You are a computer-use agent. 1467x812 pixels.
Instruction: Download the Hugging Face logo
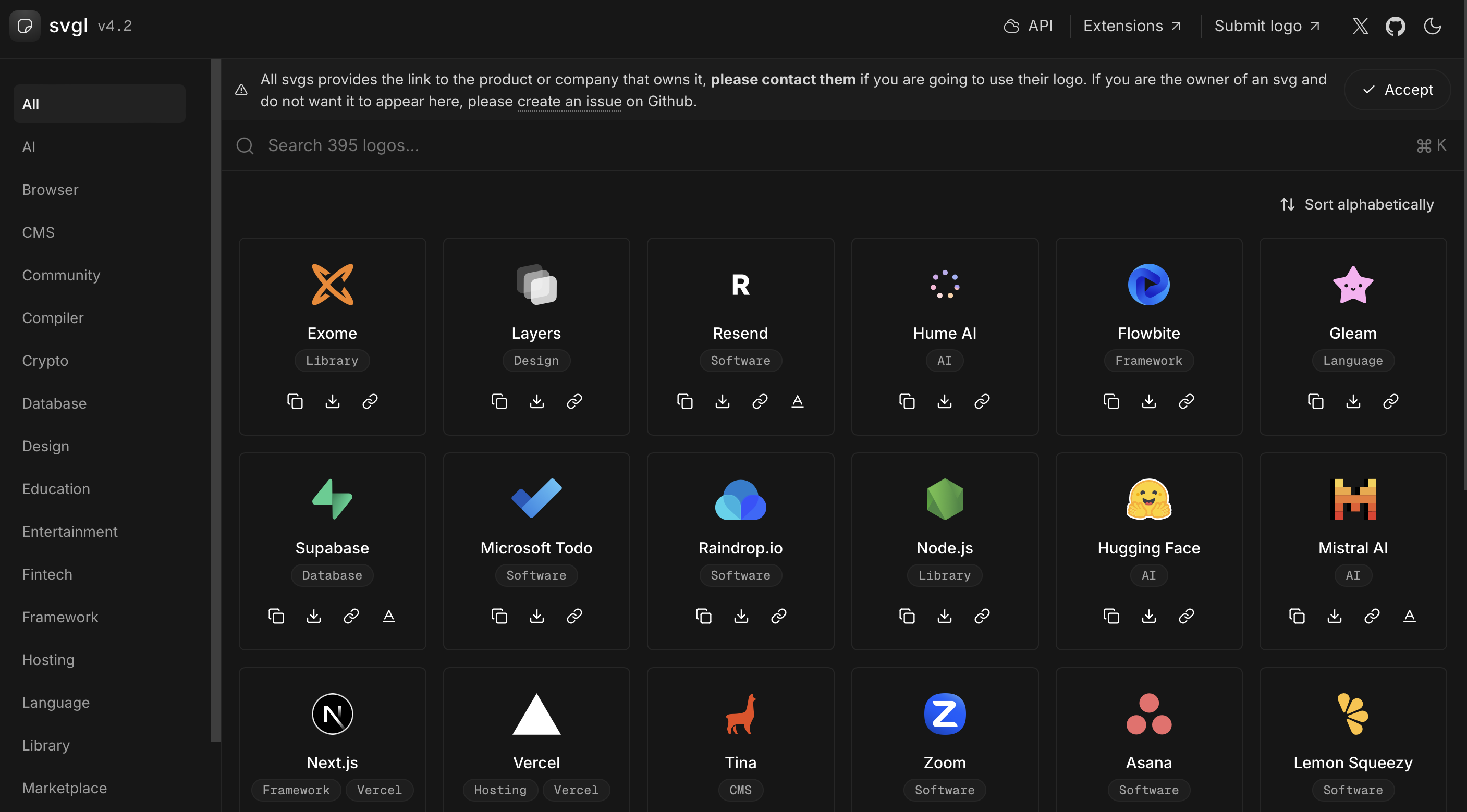point(1149,616)
